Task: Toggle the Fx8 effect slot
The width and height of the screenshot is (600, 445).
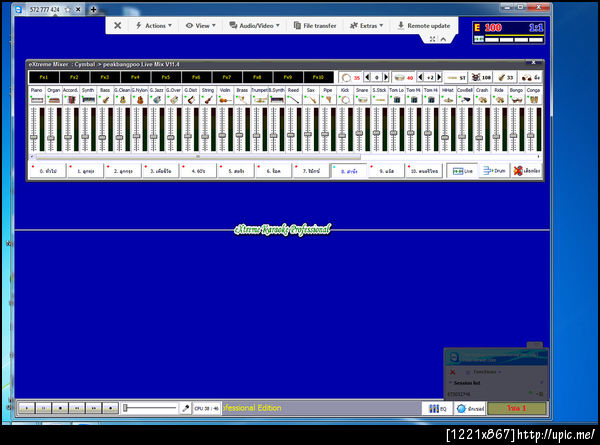Action: [x=257, y=77]
